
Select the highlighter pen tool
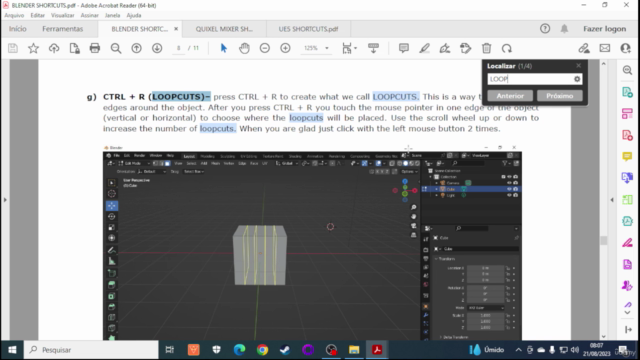click(424, 48)
